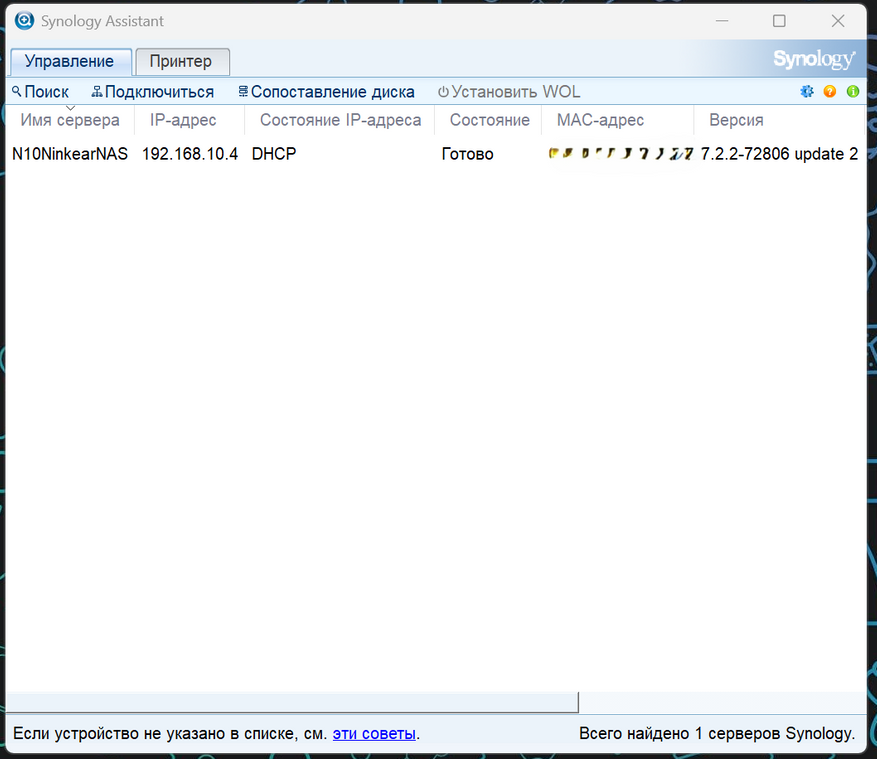Open the green info icon
Image resolution: width=877 pixels, height=759 pixels.
click(x=852, y=91)
